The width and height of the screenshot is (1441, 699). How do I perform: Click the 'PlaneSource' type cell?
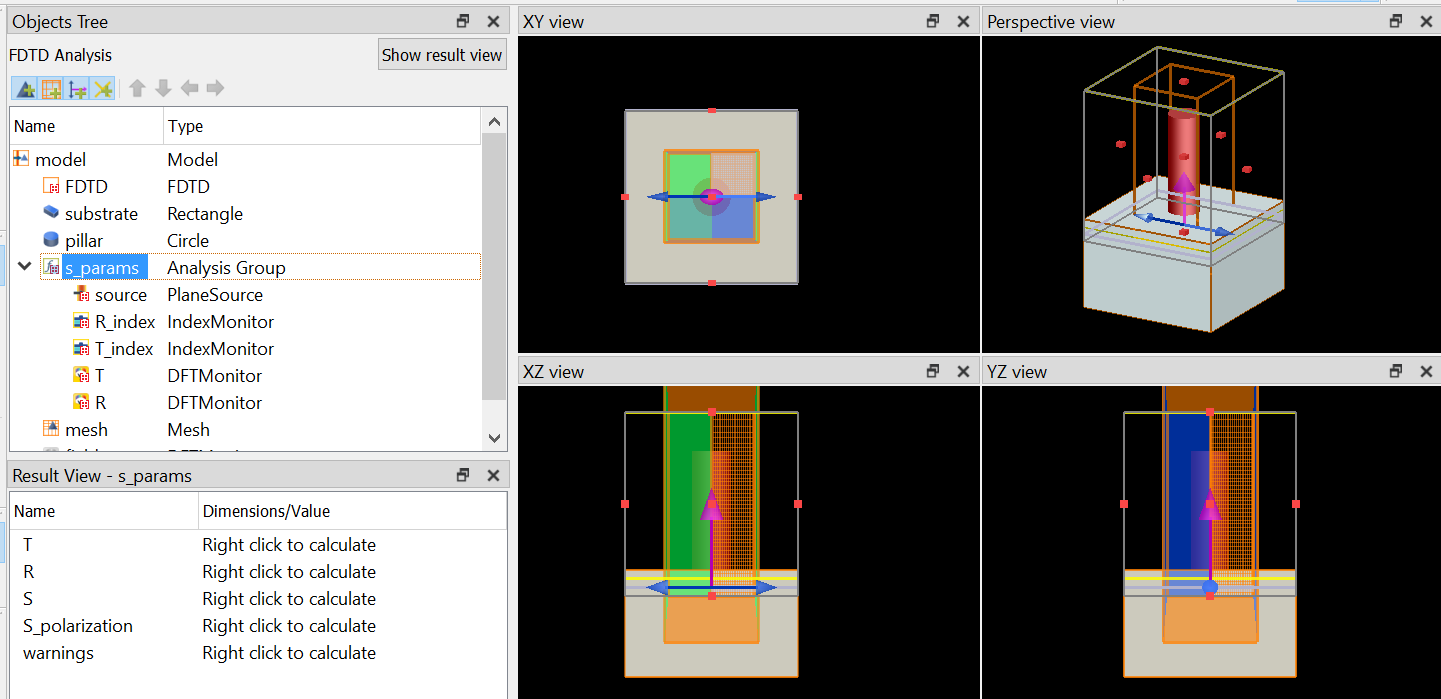pos(215,294)
